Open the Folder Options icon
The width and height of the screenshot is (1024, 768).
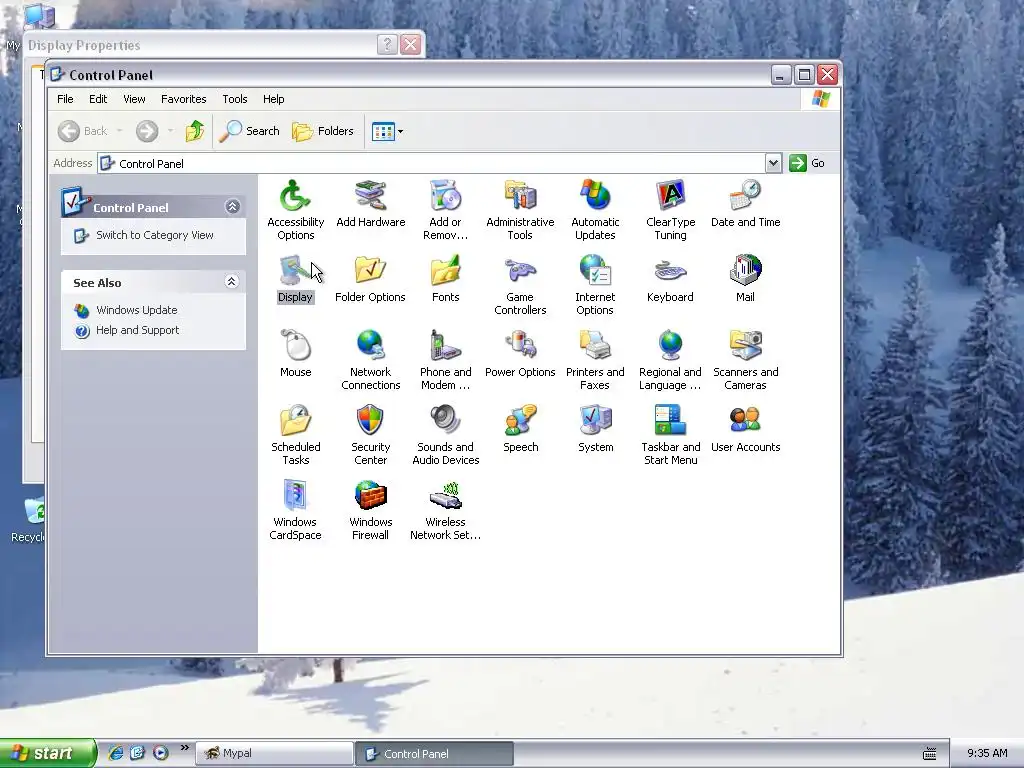tap(370, 270)
